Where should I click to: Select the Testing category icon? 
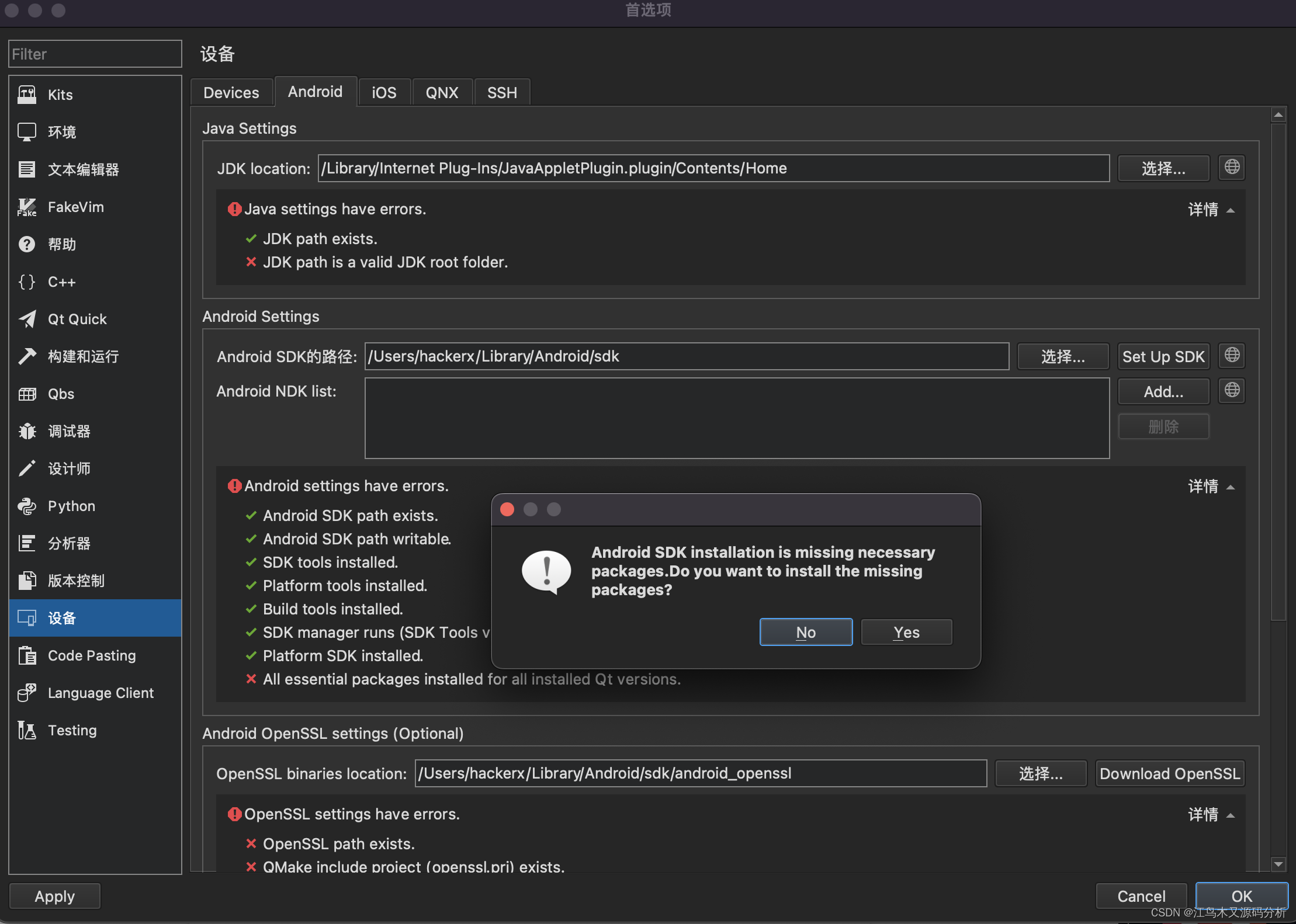[27, 730]
